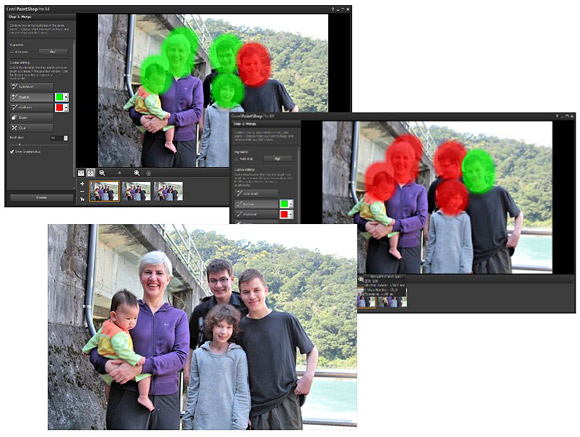Open green color dropdown in second window
Viewport: 580px width, 437px height.
[291, 204]
